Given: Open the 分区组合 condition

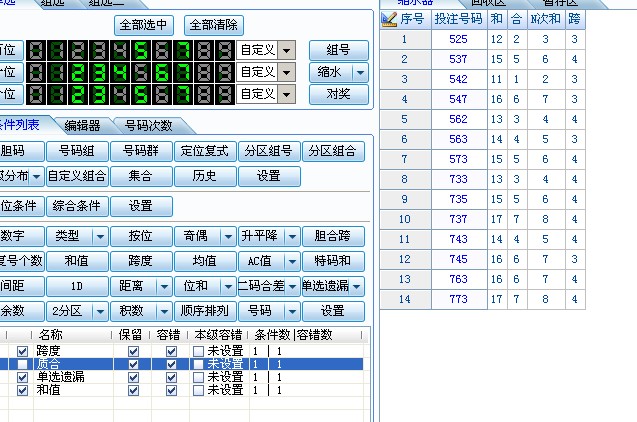Looking at the screenshot, I should (333, 151).
